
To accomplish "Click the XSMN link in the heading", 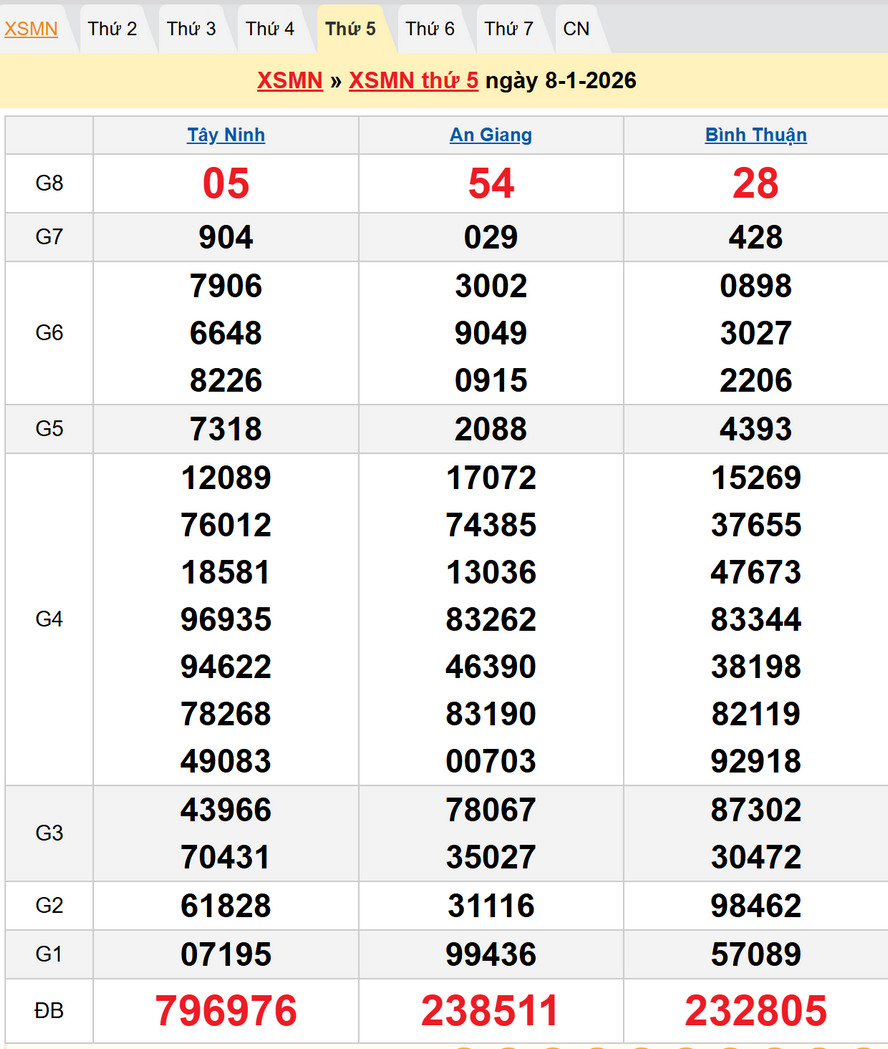I will [289, 81].
